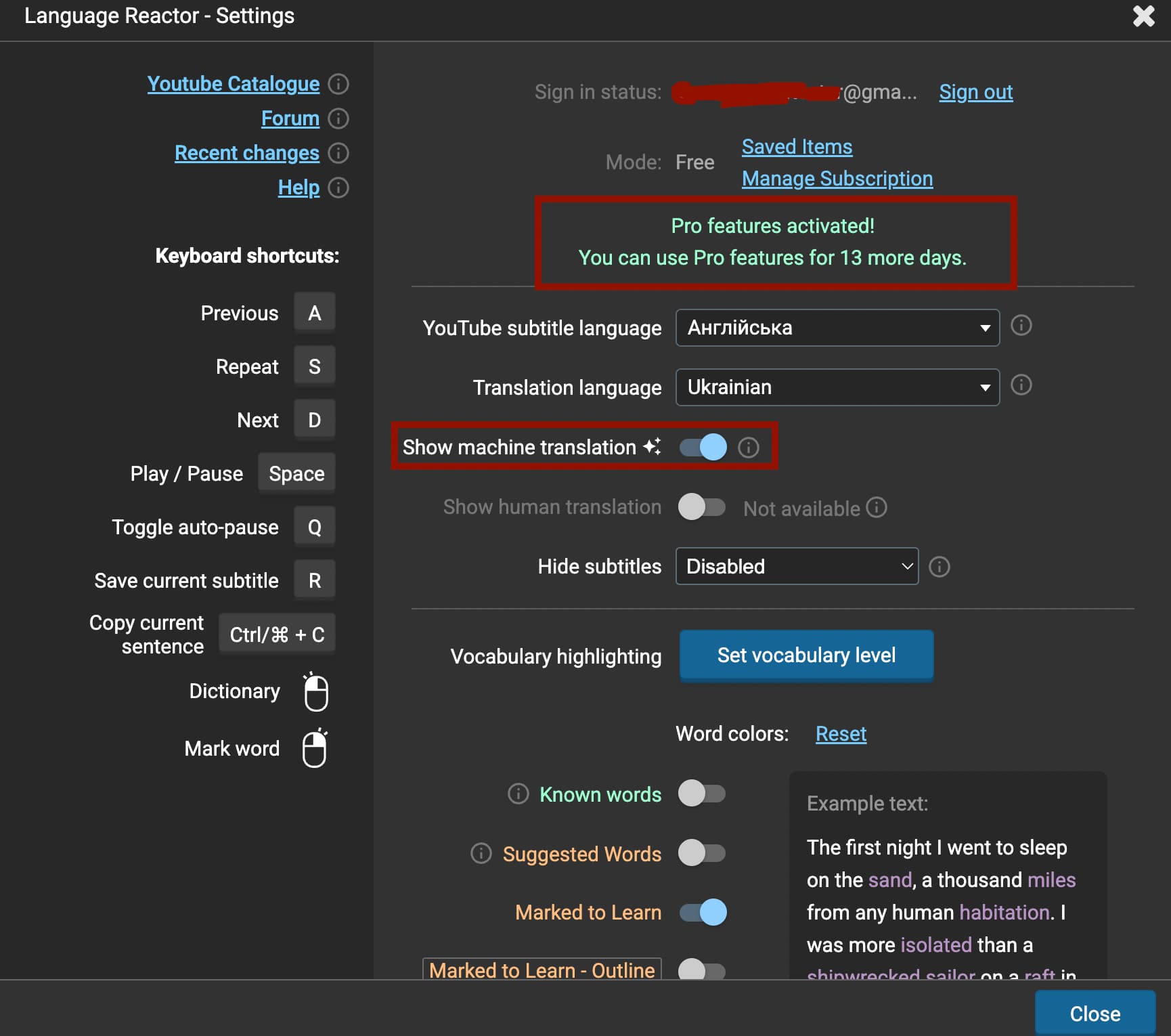The width and height of the screenshot is (1171, 1036).
Task: Click info icon left of Suggested Words
Action: (481, 853)
